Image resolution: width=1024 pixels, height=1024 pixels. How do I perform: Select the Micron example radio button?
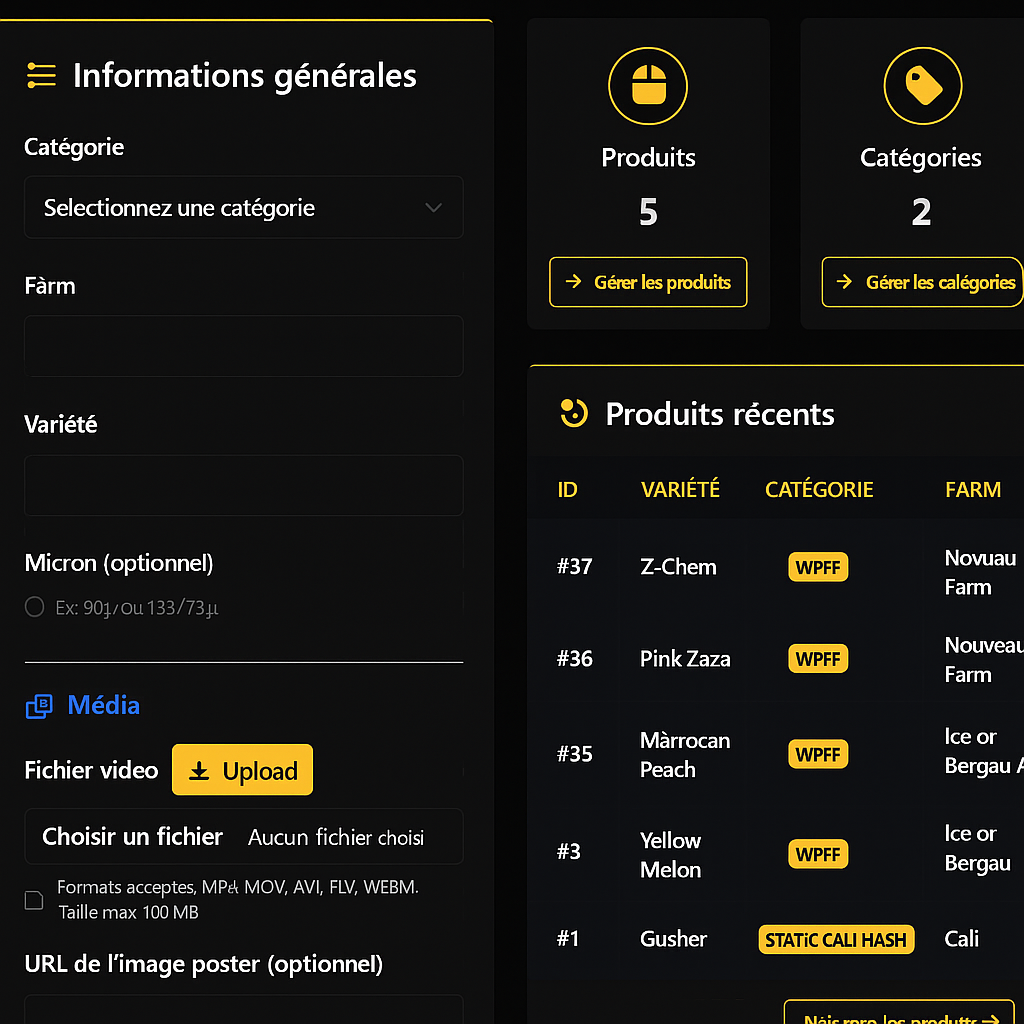click(x=34, y=607)
